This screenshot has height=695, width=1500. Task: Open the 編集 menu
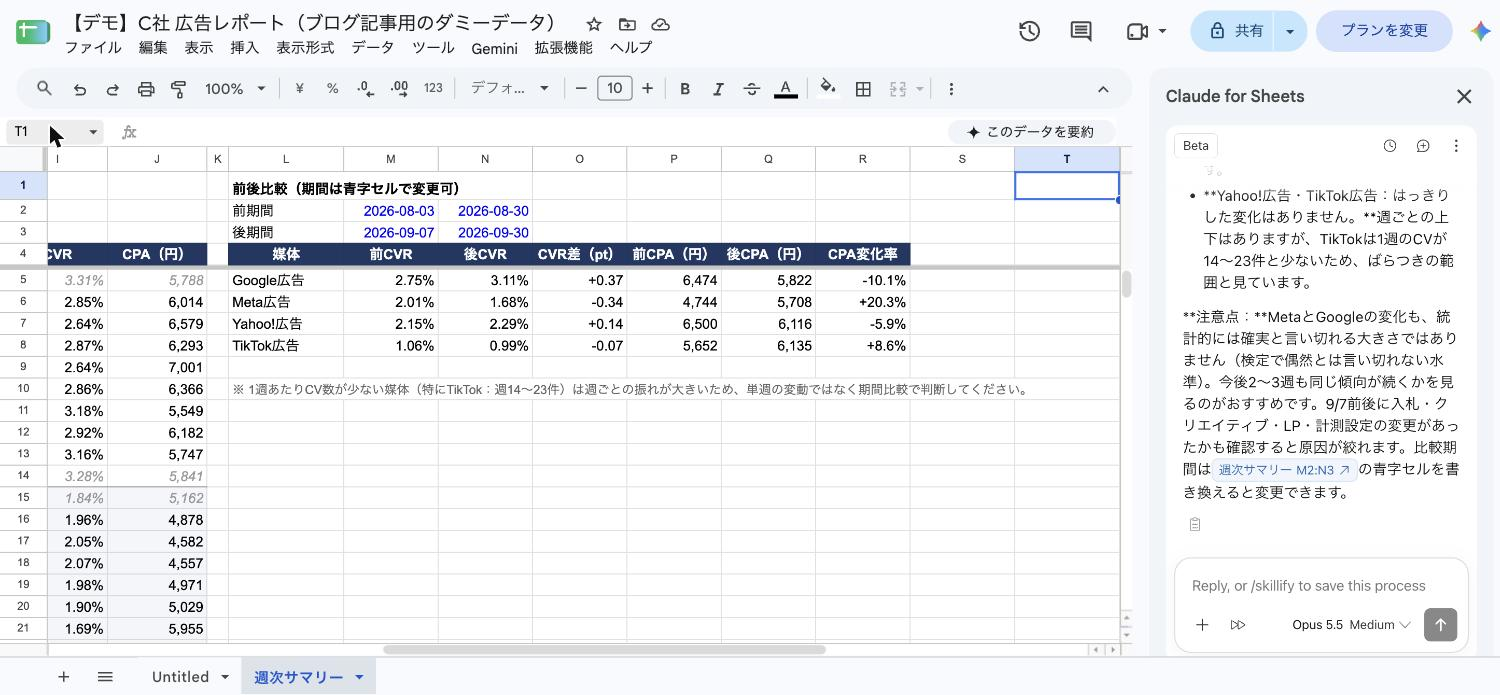[x=153, y=48]
